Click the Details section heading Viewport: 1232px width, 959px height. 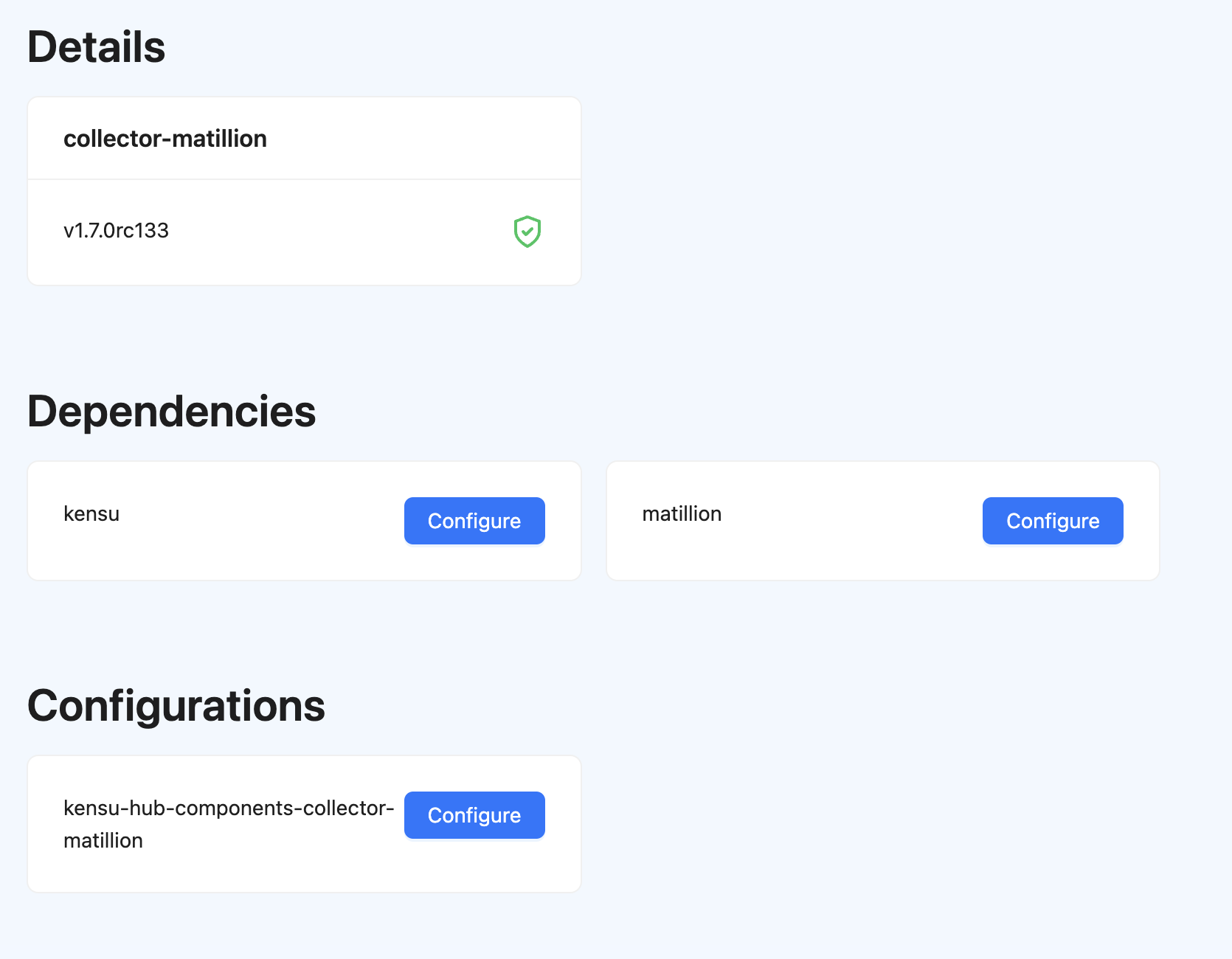[96, 46]
